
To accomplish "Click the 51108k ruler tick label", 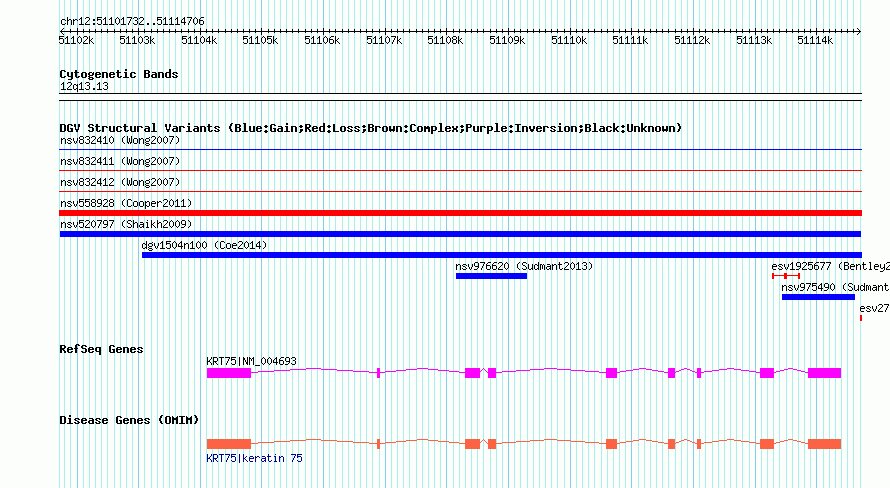I will (x=446, y=40).
